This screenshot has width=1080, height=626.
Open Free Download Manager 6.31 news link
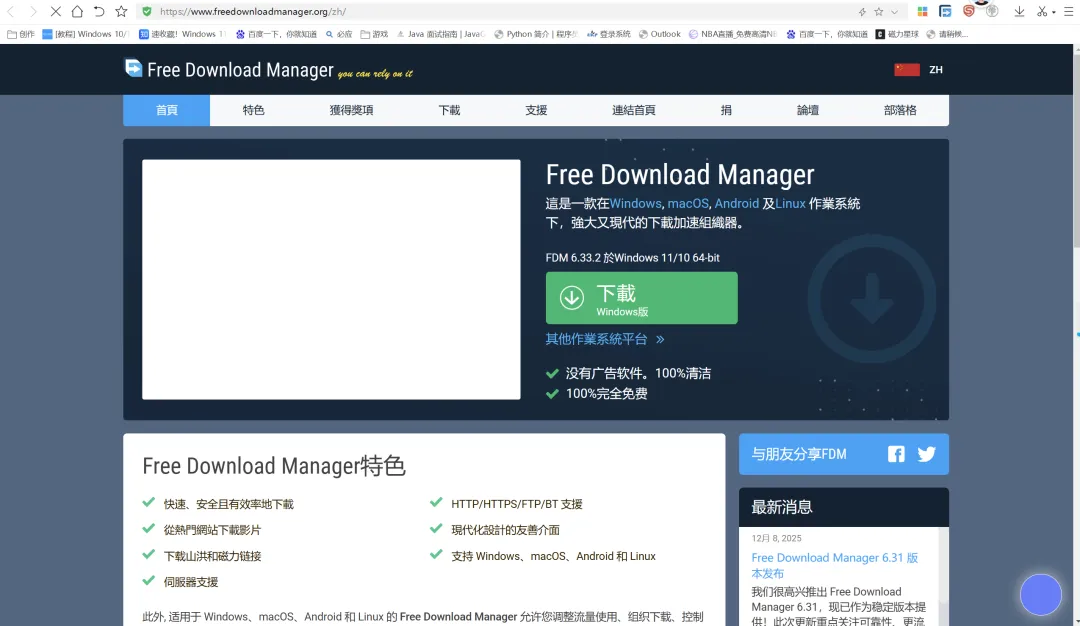point(834,565)
